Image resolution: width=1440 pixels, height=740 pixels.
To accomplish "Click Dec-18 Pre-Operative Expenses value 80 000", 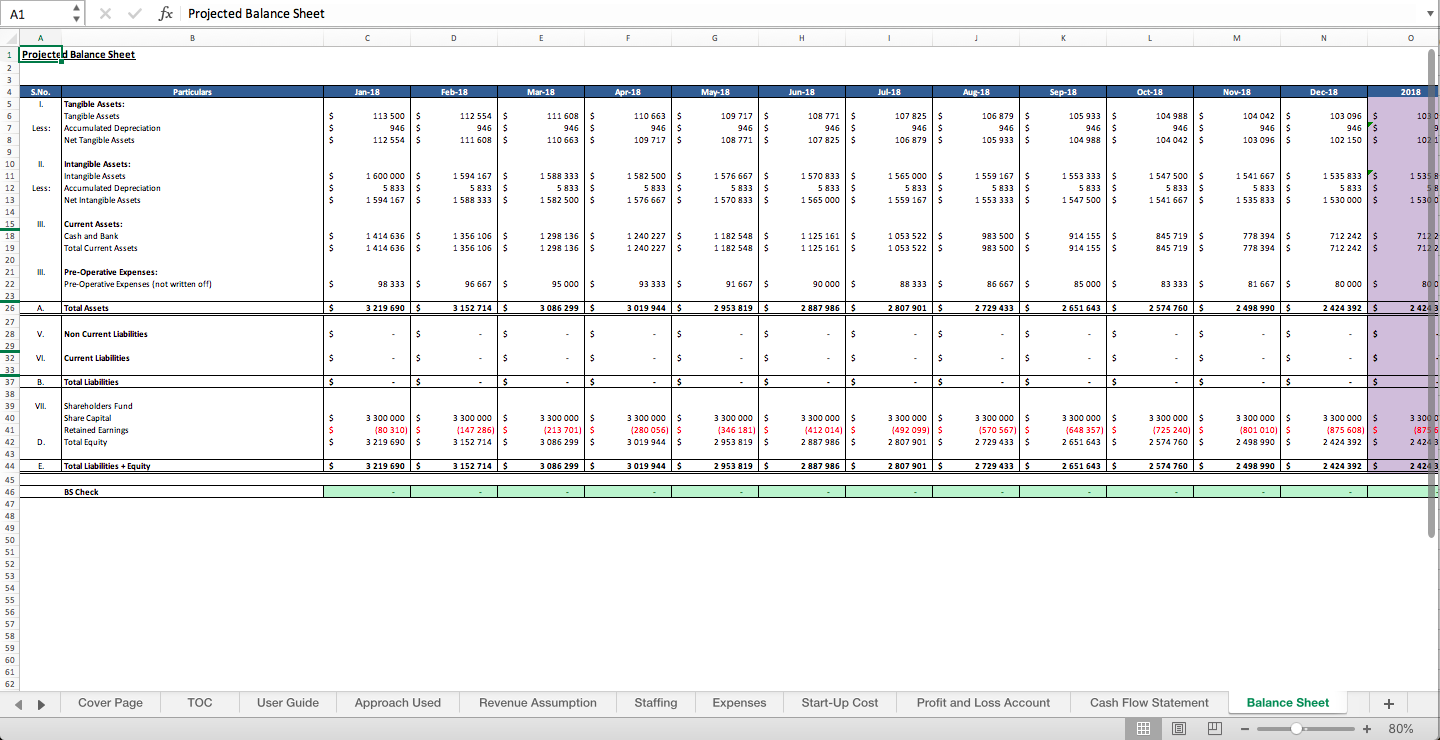I will [1323, 284].
